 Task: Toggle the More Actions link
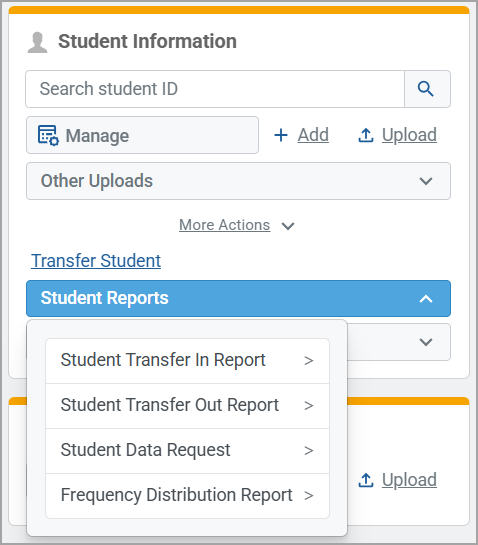(225, 225)
